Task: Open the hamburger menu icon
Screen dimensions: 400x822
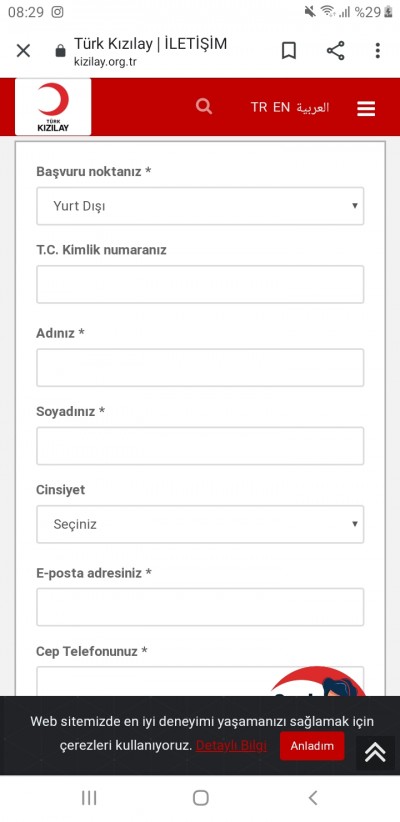Action: coord(366,109)
